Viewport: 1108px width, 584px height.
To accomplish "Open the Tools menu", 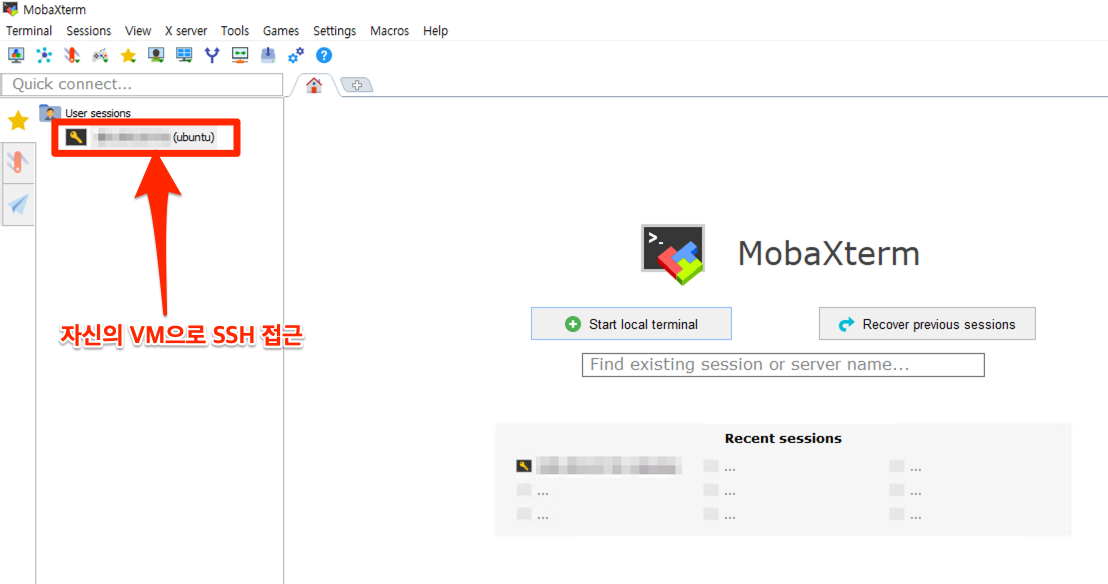I will click(235, 31).
